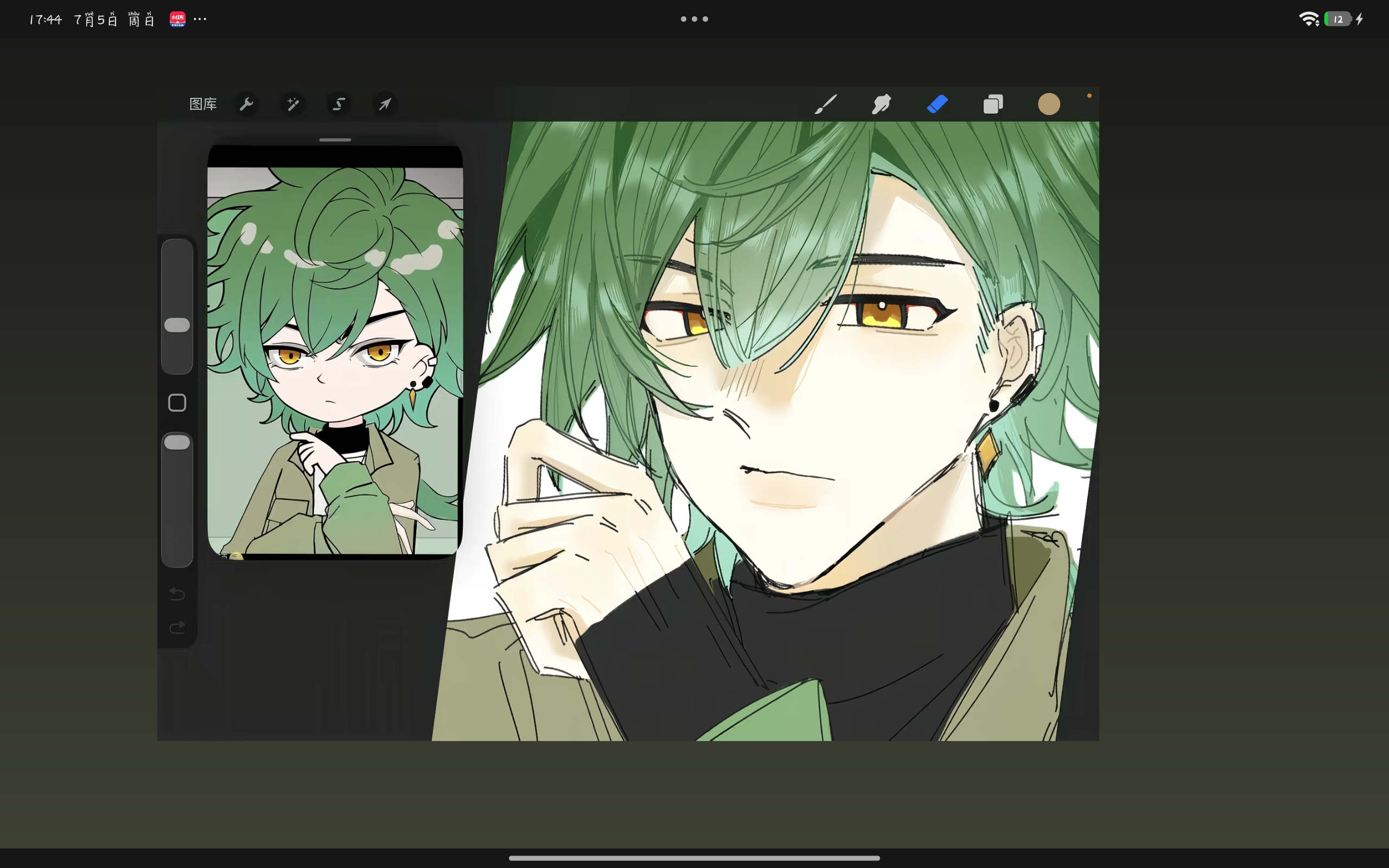The height and width of the screenshot is (868, 1389).
Task: Open the Adjustments magic wand menu
Action: coord(293,104)
